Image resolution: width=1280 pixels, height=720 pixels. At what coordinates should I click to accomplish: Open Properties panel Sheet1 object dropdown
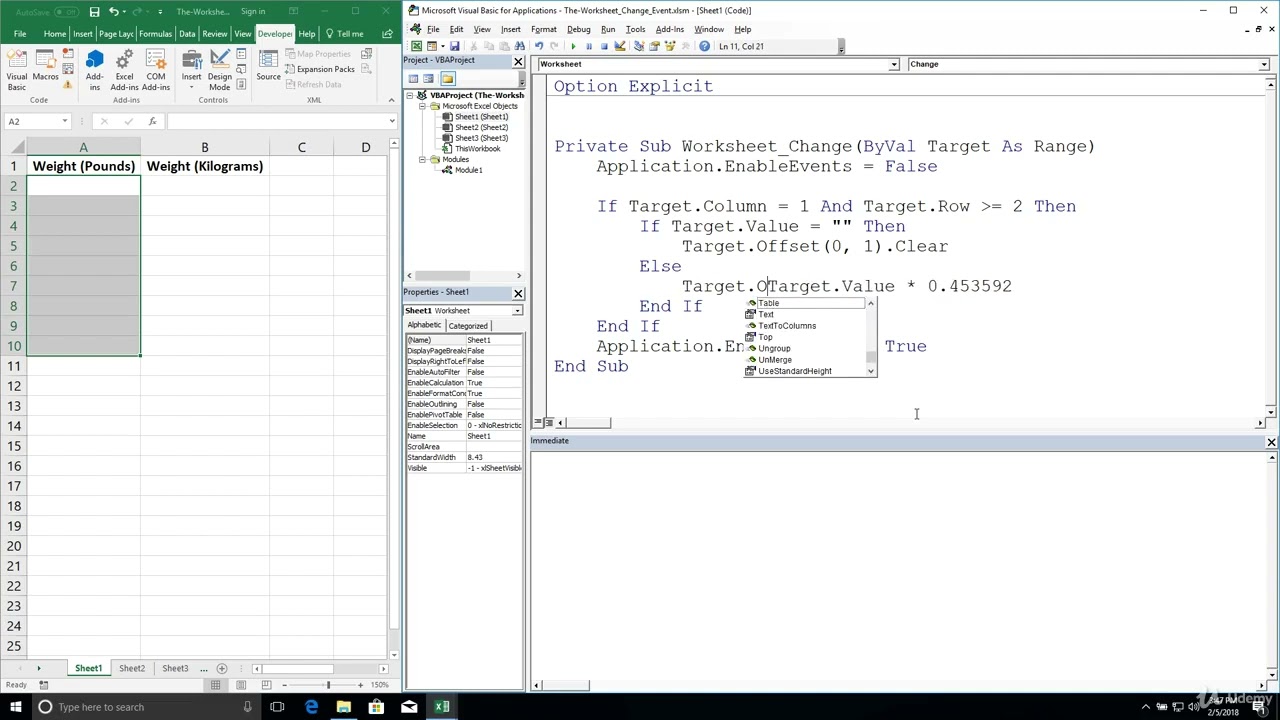pos(517,311)
